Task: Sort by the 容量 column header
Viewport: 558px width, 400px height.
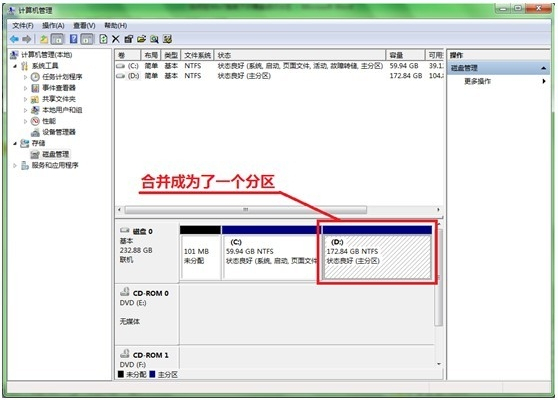Action: pyautogui.click(x=405, y=55)
